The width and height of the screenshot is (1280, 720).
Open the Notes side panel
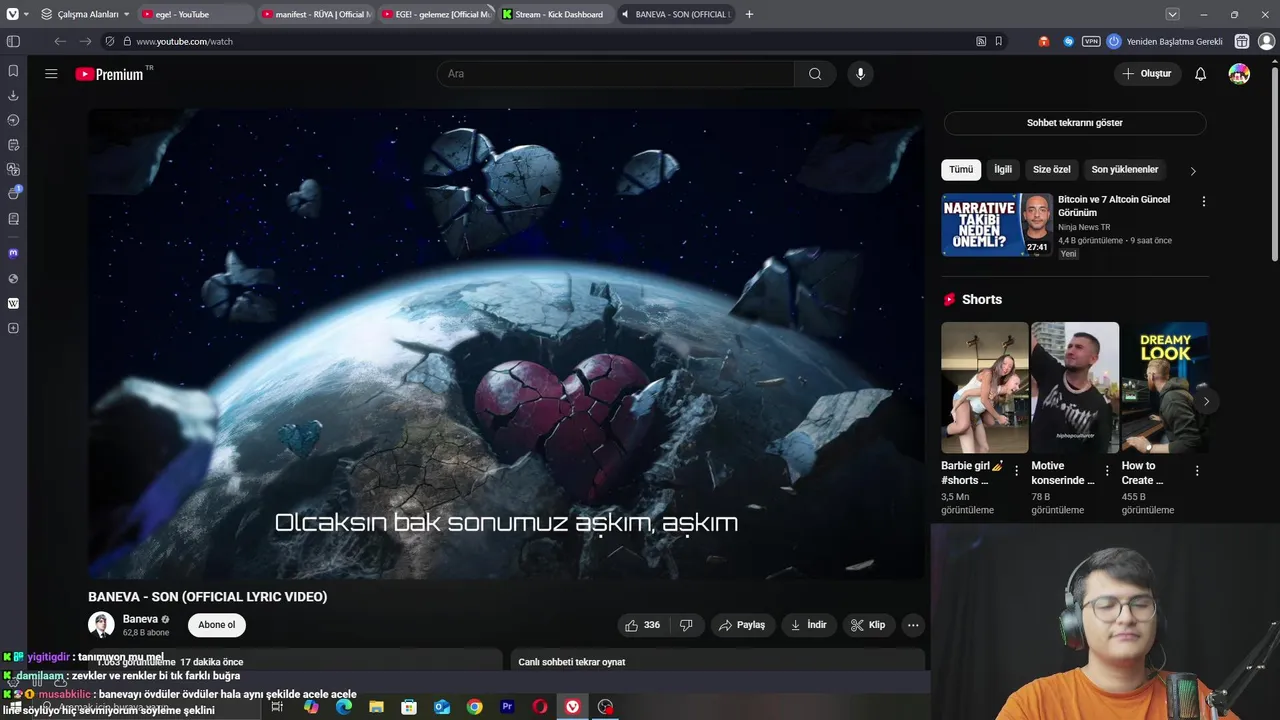13,145
